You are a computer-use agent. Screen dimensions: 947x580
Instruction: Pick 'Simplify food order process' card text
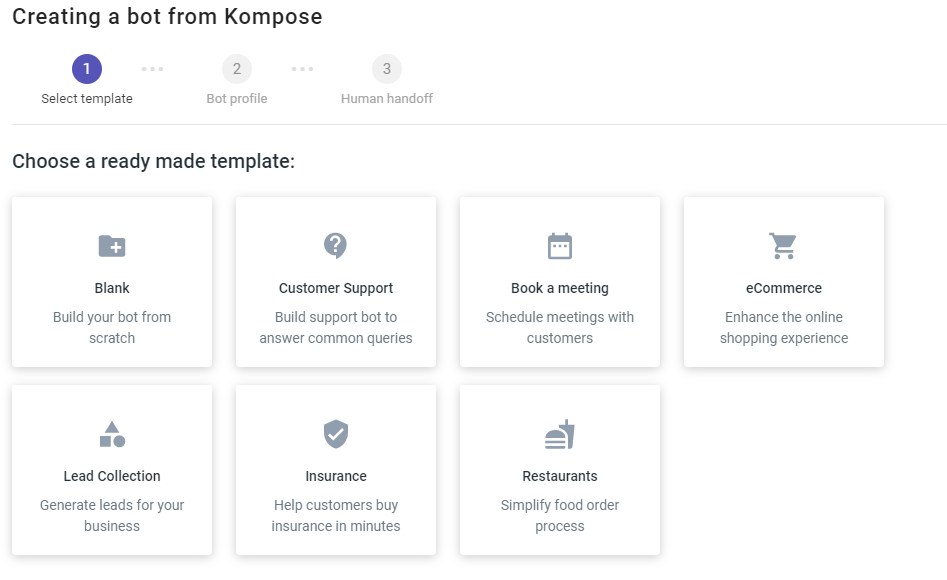(x=560, y=515)
